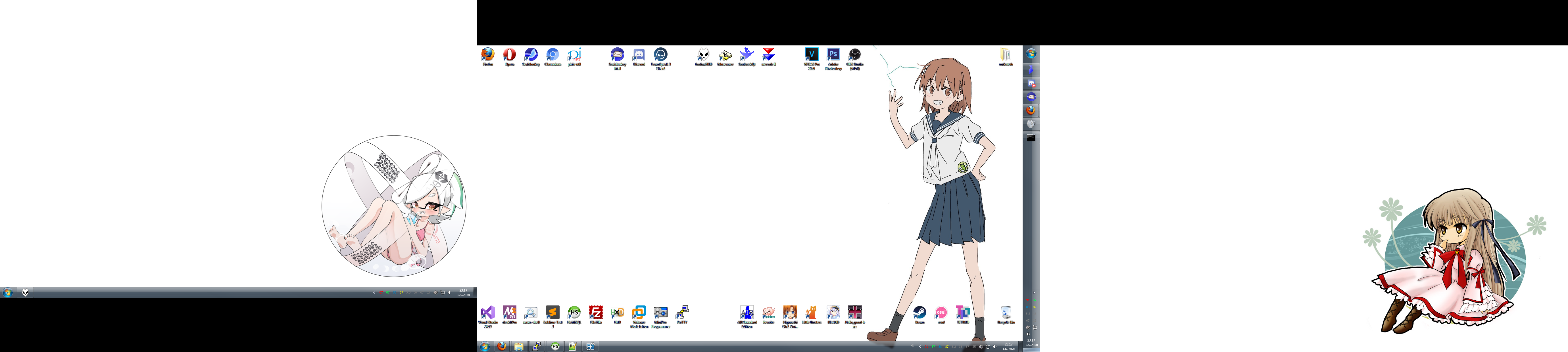Click the NL language indicator

coord(912,346)
